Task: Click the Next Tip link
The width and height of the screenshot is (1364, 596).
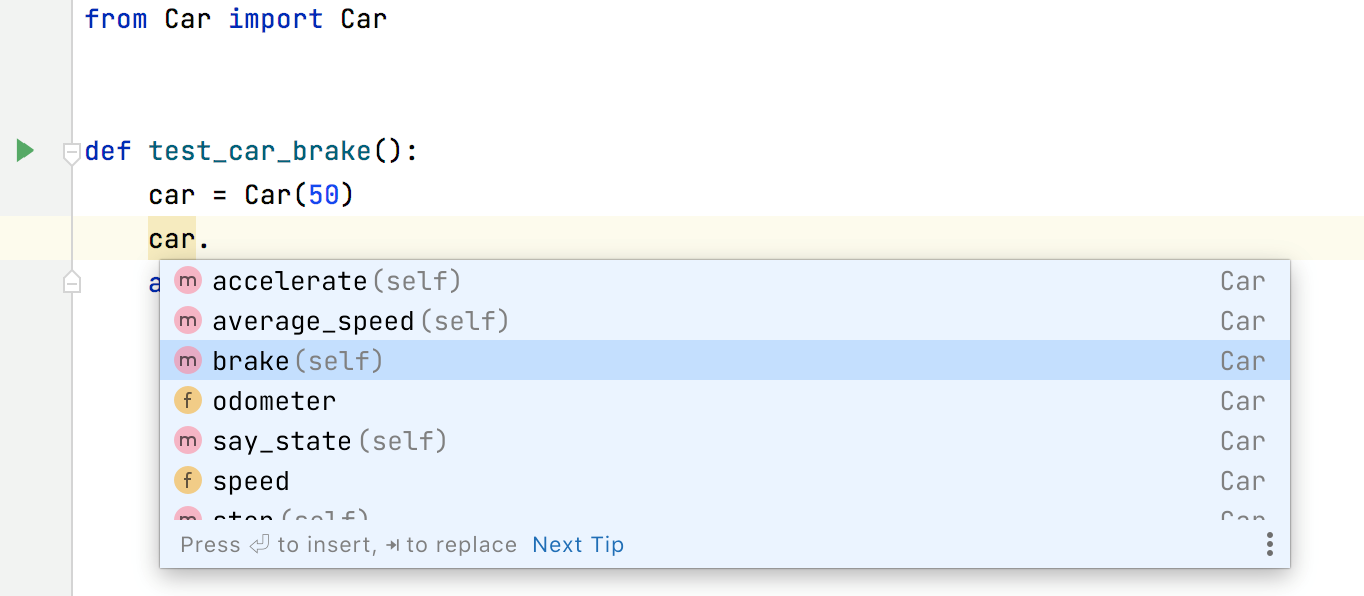Action: pos(577,544)
